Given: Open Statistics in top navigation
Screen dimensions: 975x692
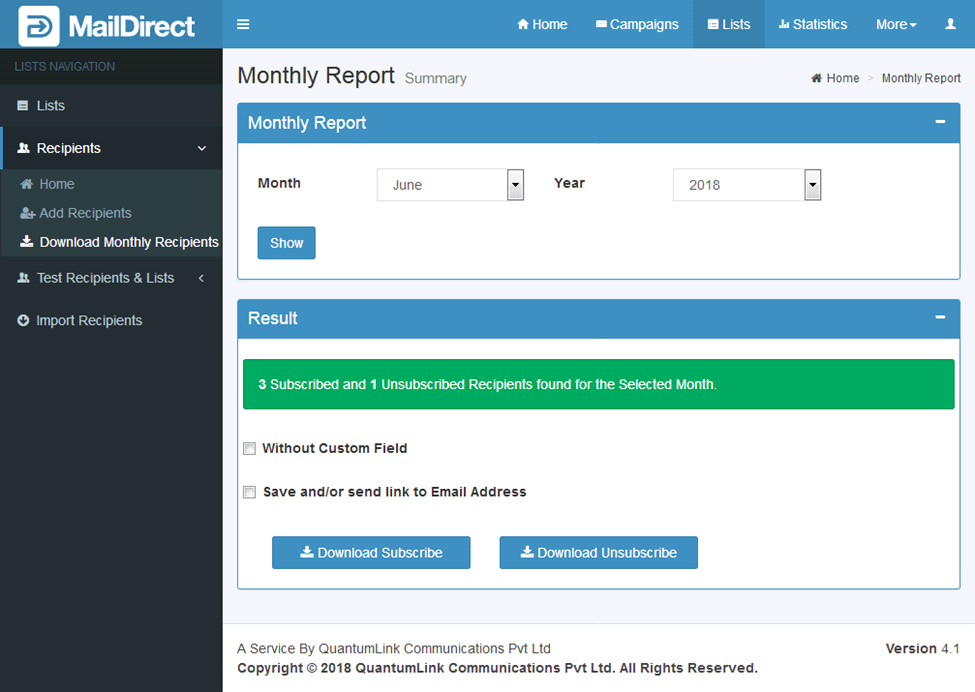Looking at the screenshot, I should coord(812,24).
